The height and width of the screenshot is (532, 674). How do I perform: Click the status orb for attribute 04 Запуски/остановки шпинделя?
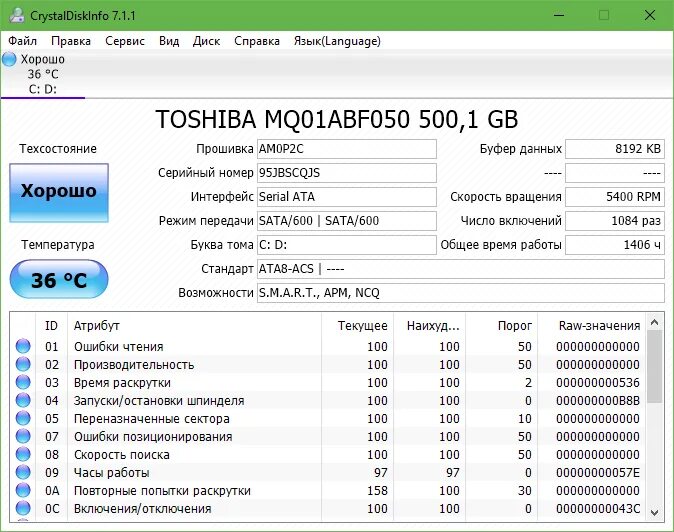[x=23, y=400]
